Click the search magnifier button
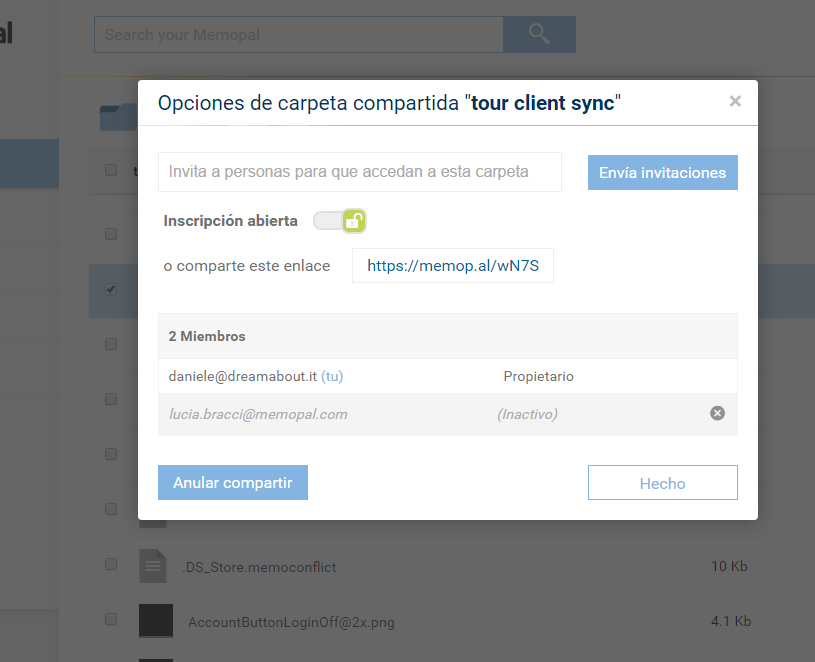Screen dimensions: 815x662 tap(539, 34)
